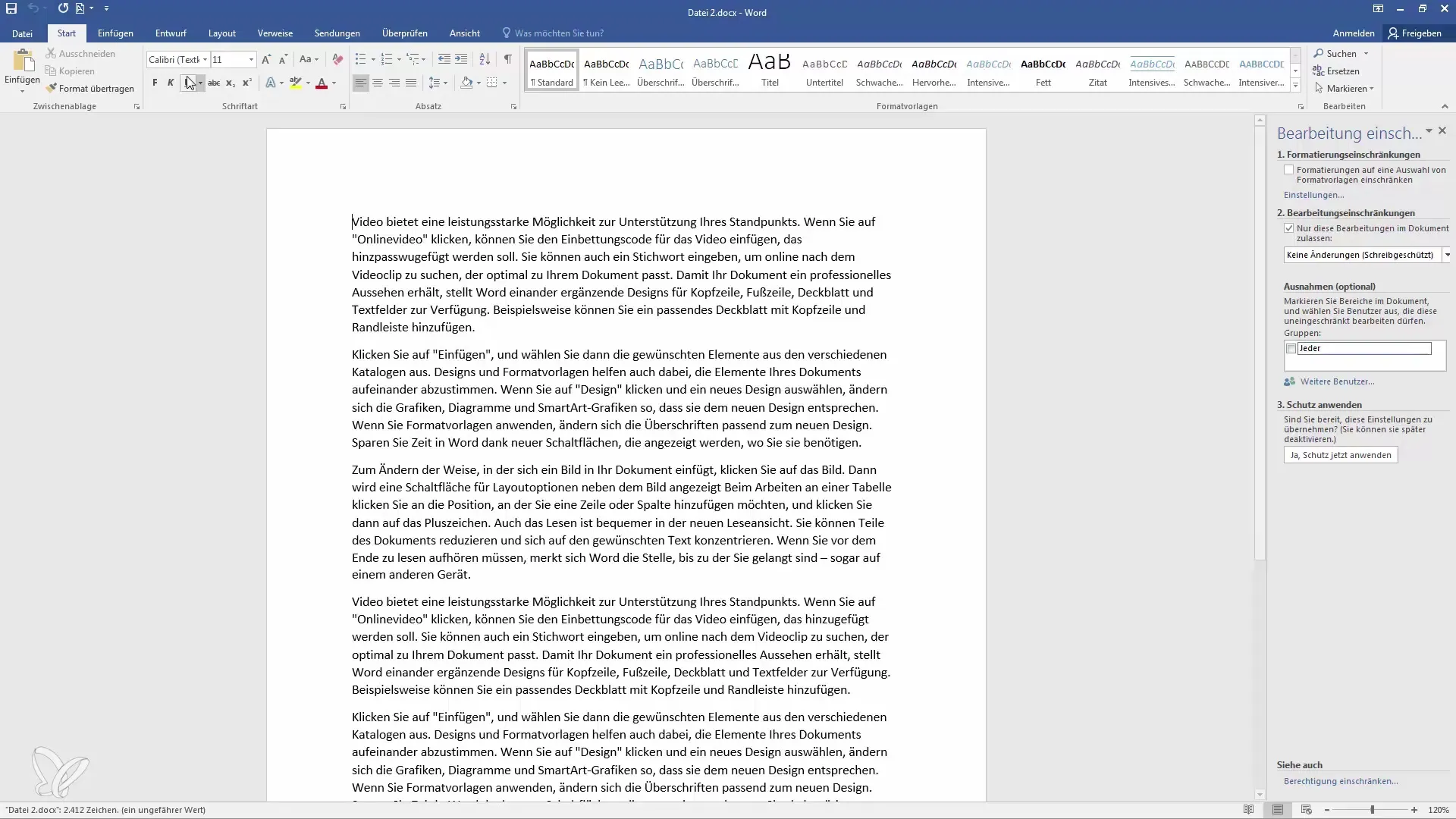This screenshot has width=1456, height=819.
Task: Open the Aa change case dropdown
Action: click(309, 59)
